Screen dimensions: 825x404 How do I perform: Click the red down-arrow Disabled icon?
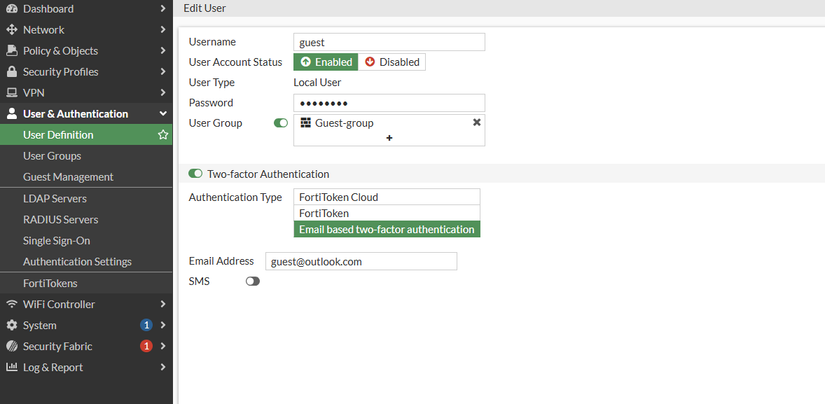click(370, 62)
